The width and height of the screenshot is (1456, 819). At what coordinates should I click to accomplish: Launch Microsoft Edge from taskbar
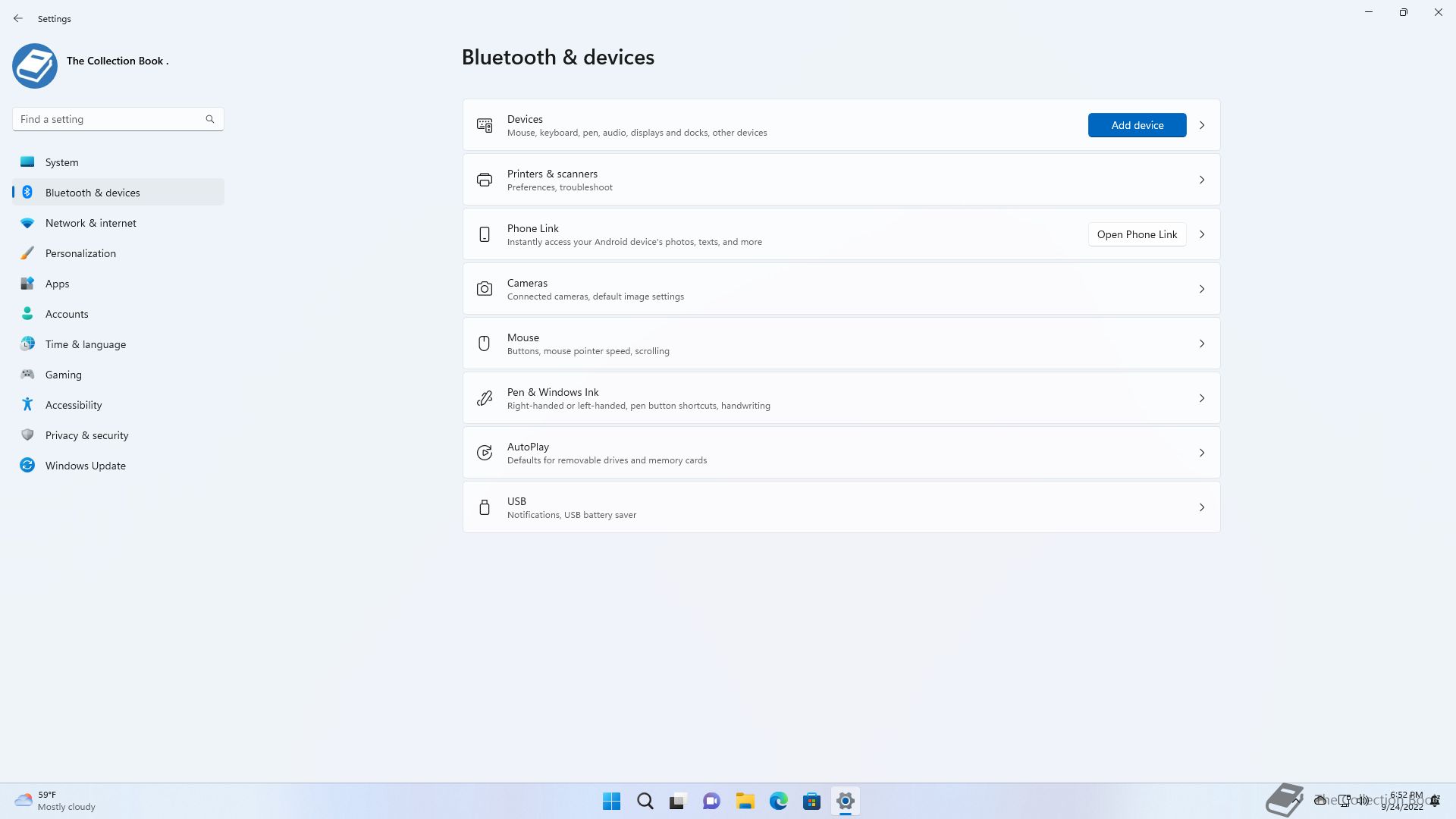point(778,801)
